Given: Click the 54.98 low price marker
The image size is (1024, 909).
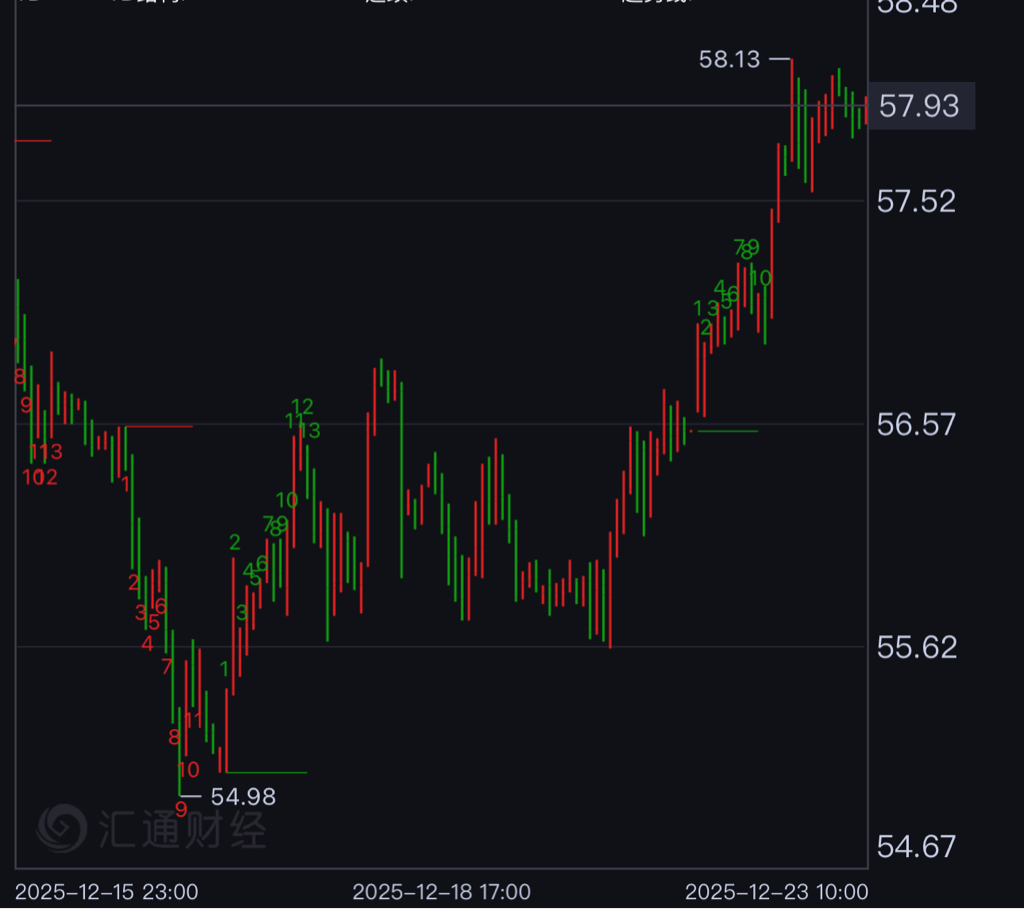Looking at the screenshot, I should click(x=243, y=797).
